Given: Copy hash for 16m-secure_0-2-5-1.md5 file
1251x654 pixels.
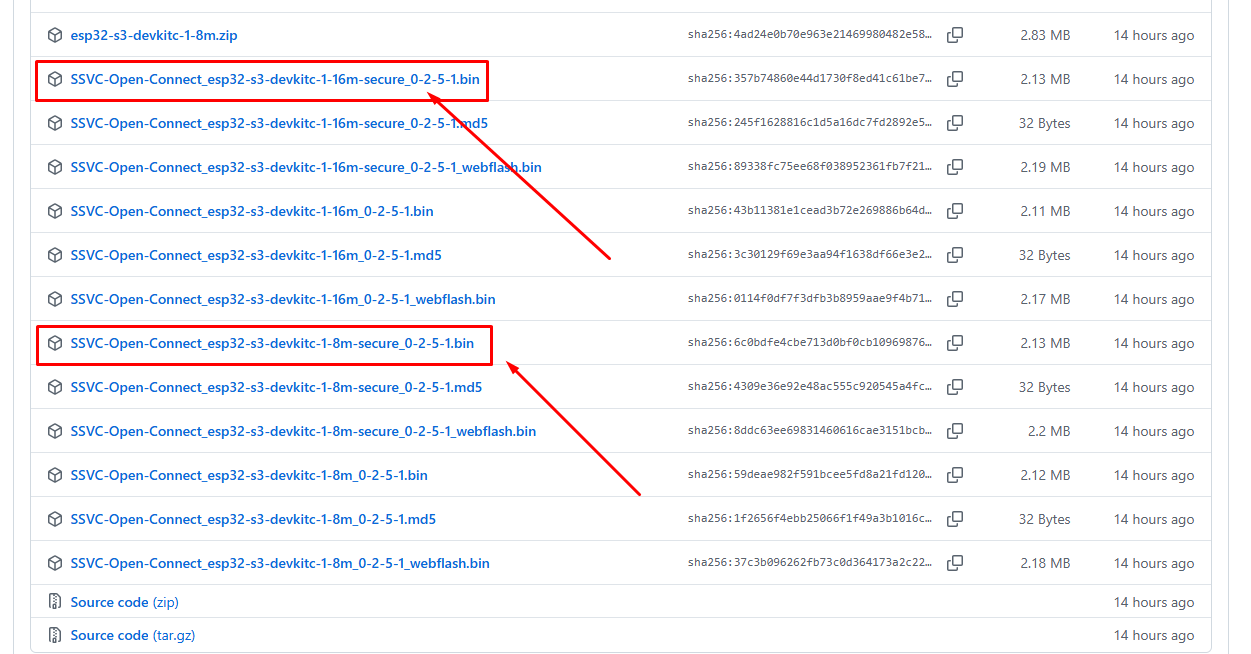Looking at the screenshot, I should 955,123.
